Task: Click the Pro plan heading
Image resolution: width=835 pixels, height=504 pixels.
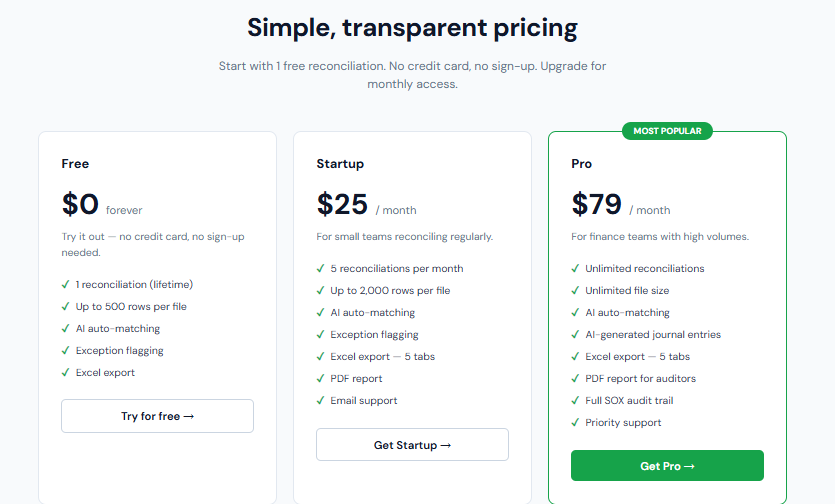Action: [581, 164]
